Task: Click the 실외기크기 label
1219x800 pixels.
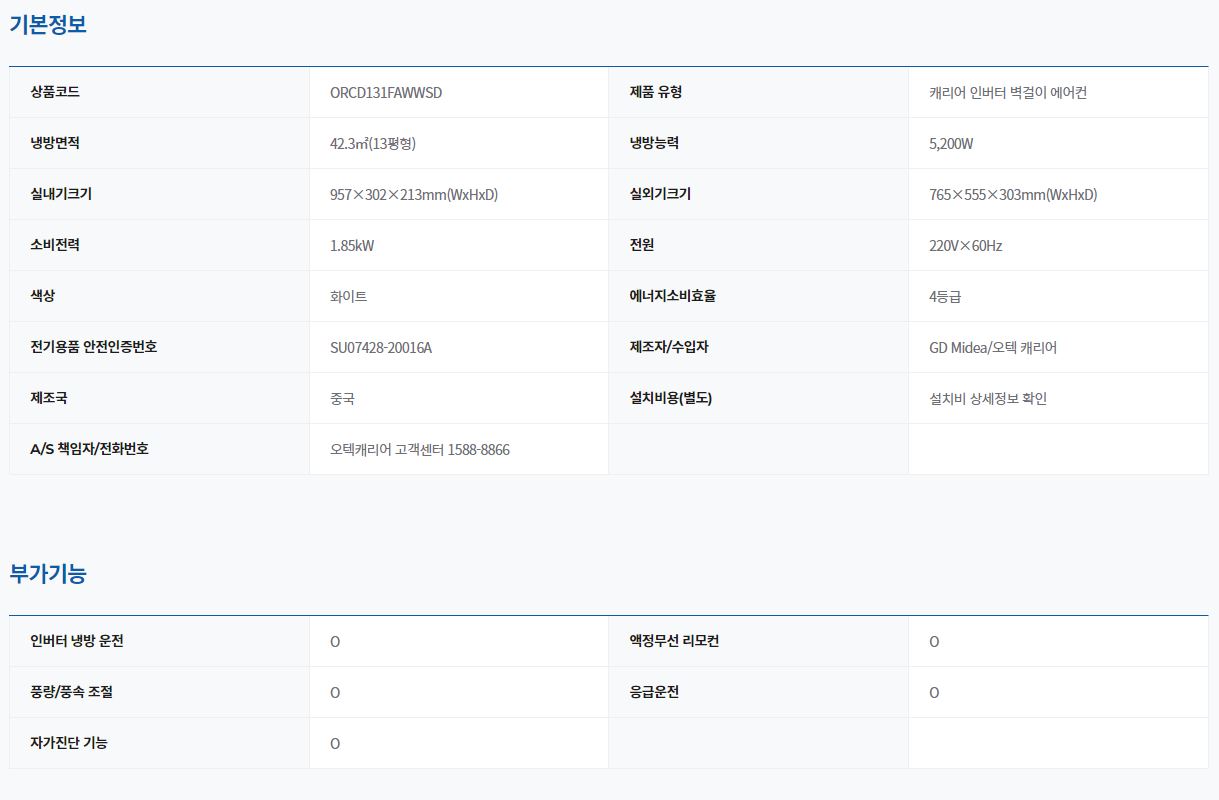Action: point(661,194)
